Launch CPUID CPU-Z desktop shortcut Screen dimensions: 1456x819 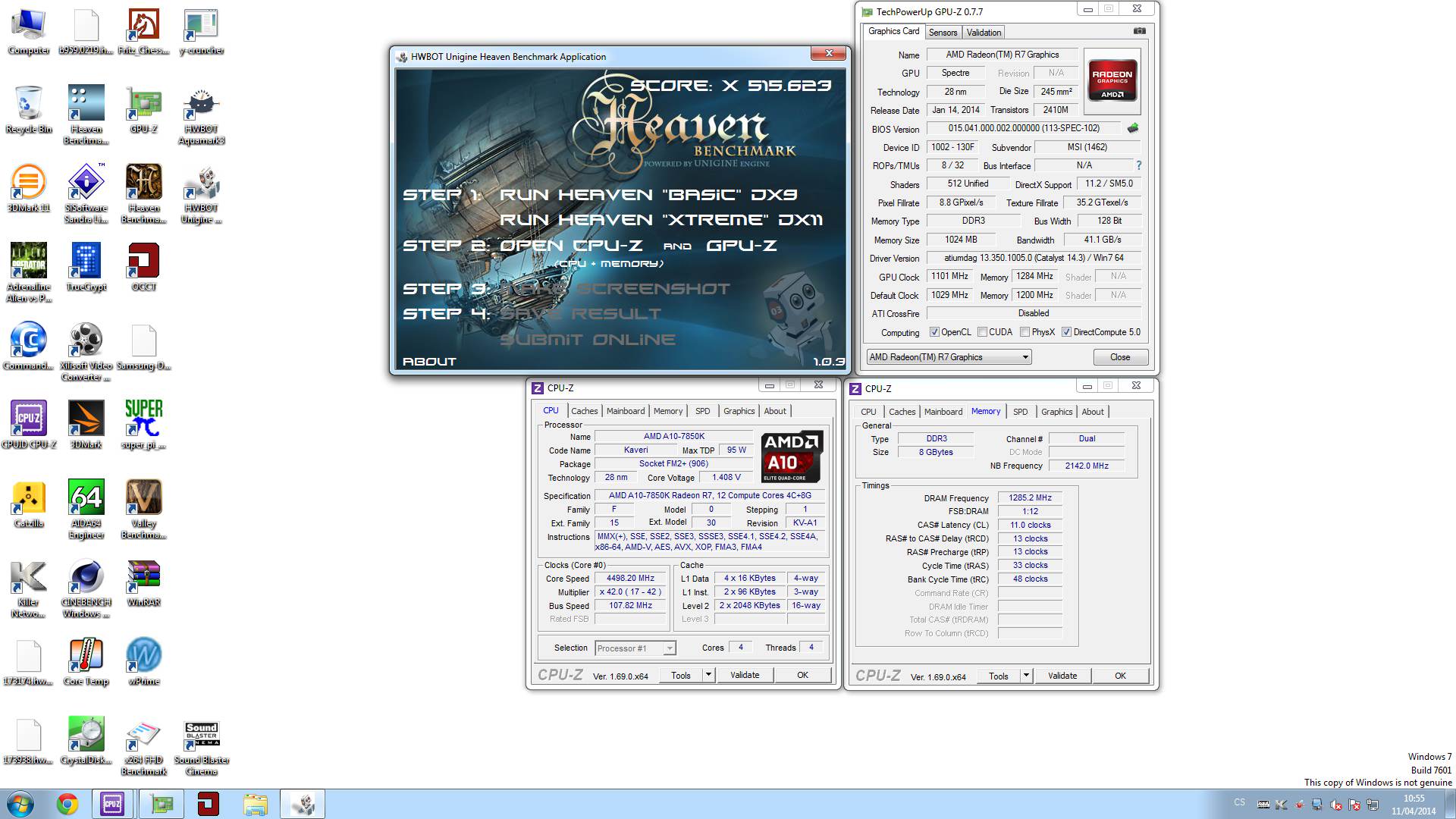tap(29, 425)
